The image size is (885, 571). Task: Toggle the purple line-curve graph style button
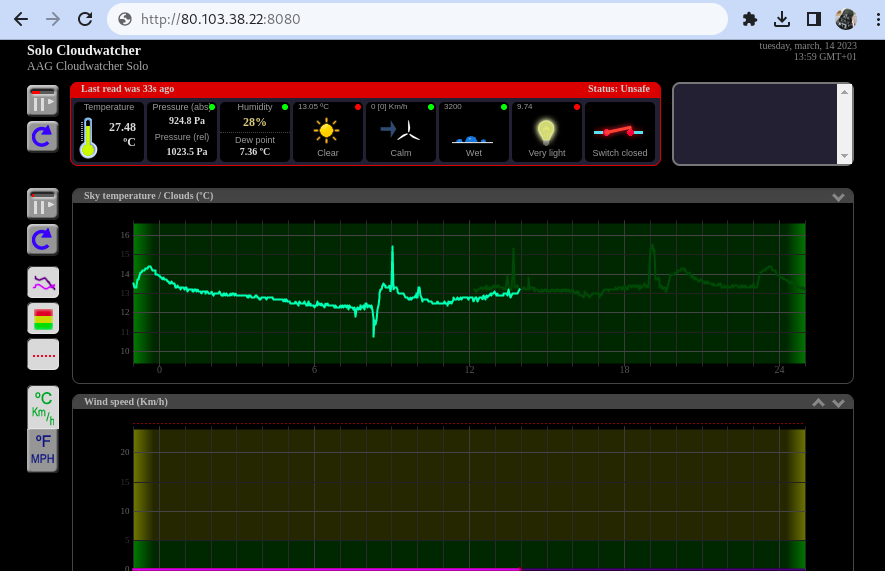pos(43,282)
